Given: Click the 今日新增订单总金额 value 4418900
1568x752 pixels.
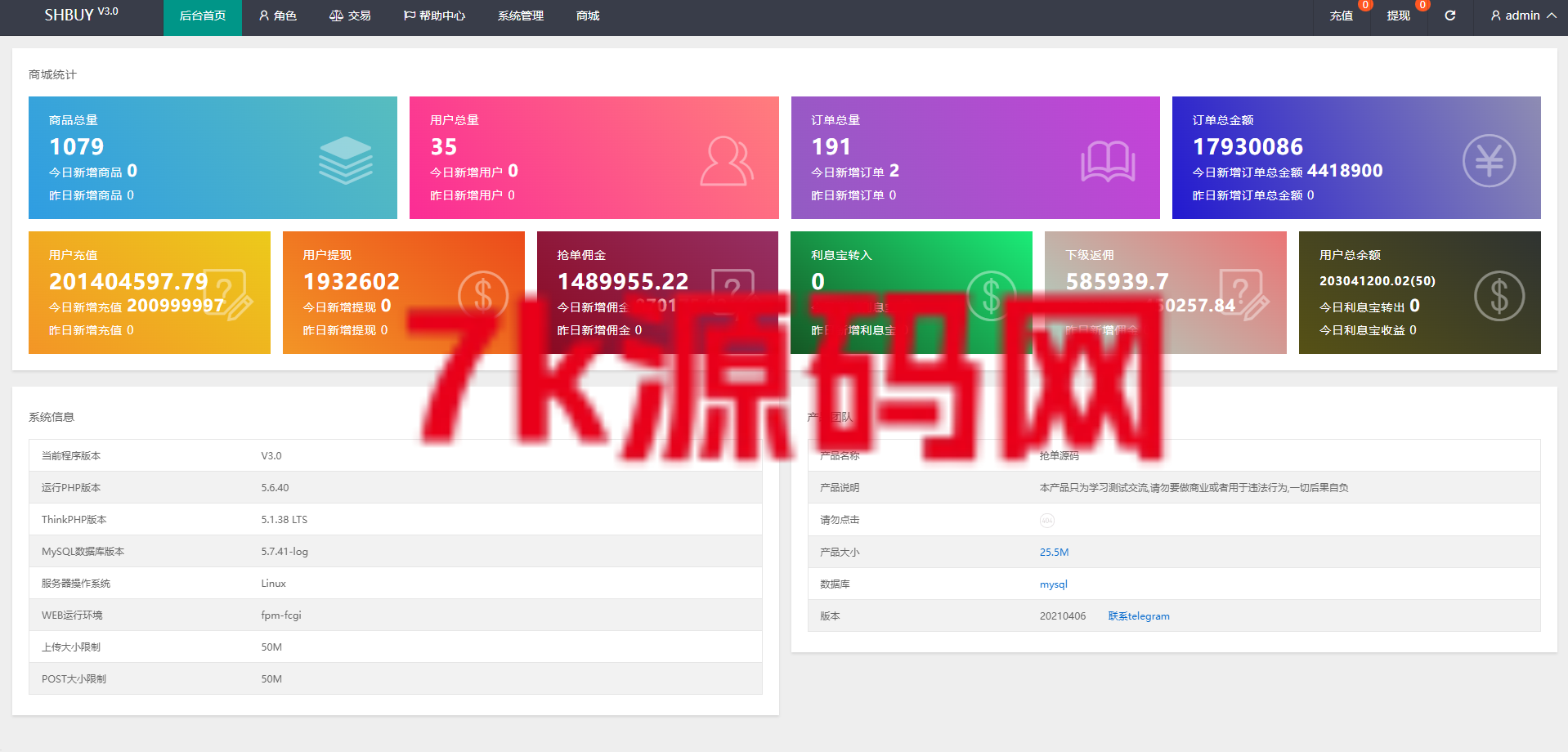Looking at the screenshot, I should tap(1345, 171).
